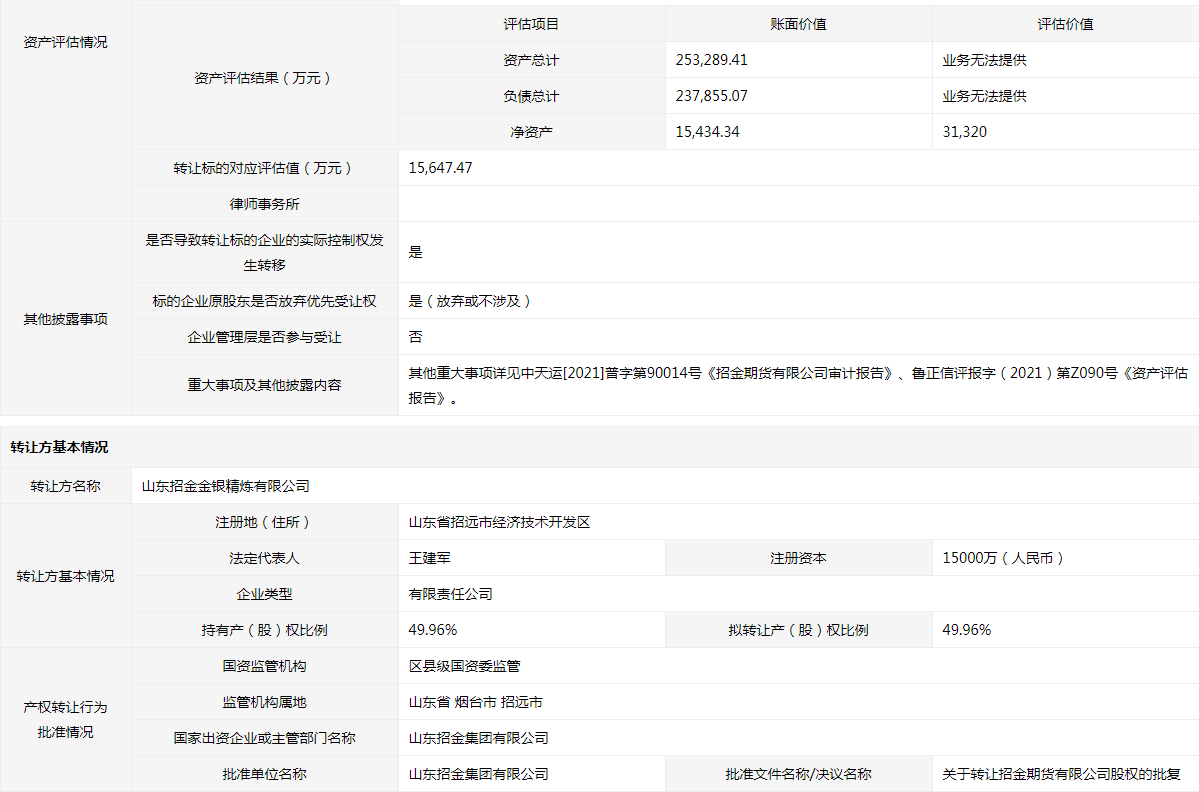
Task: Select the transferor name 山东招金金银精炼有限公司
Action: (x=226, y=485)
